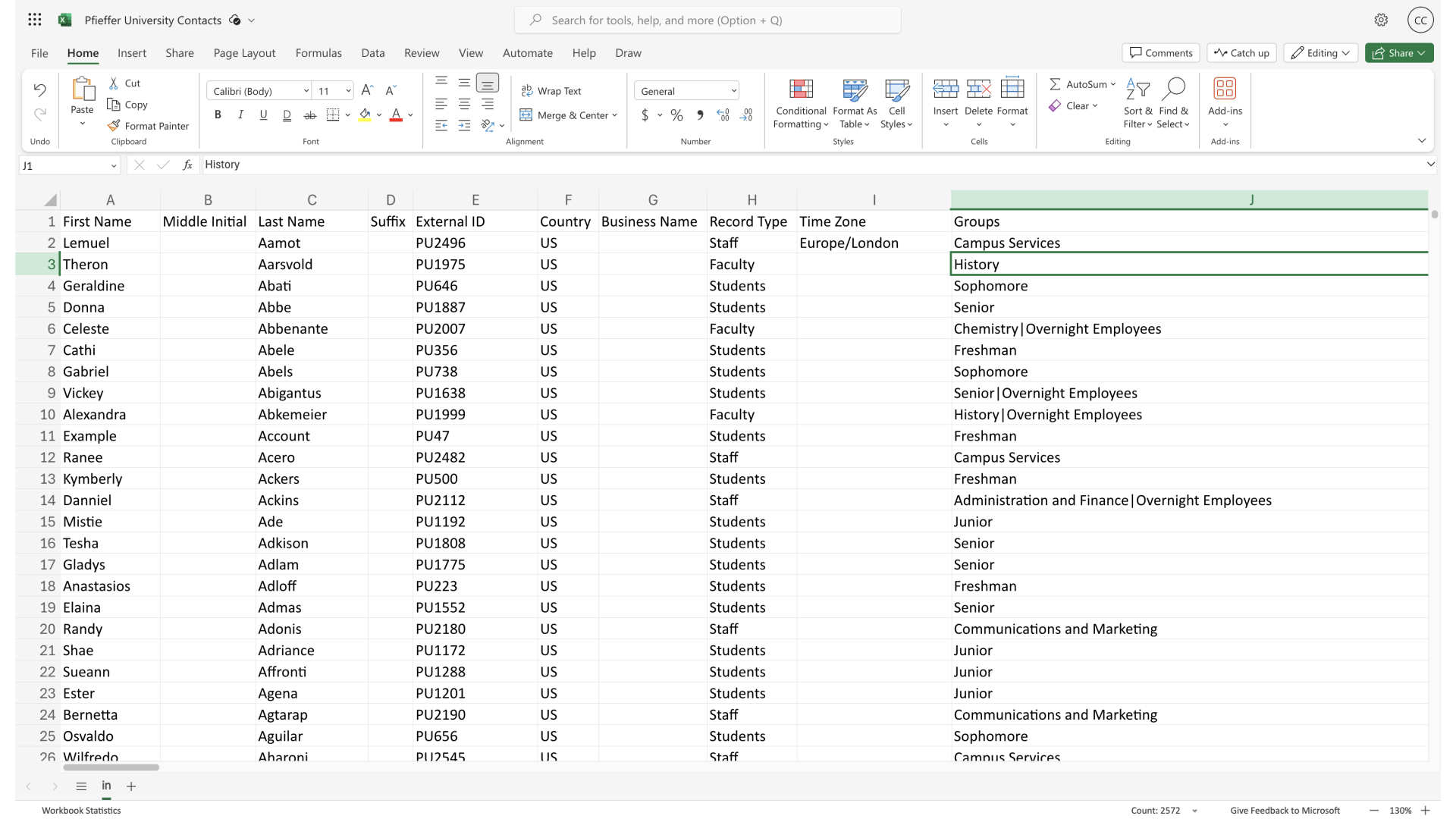Switch to the Insert ribbon tab
This screenshot has height=819, width=1456.
pos(132,53)
